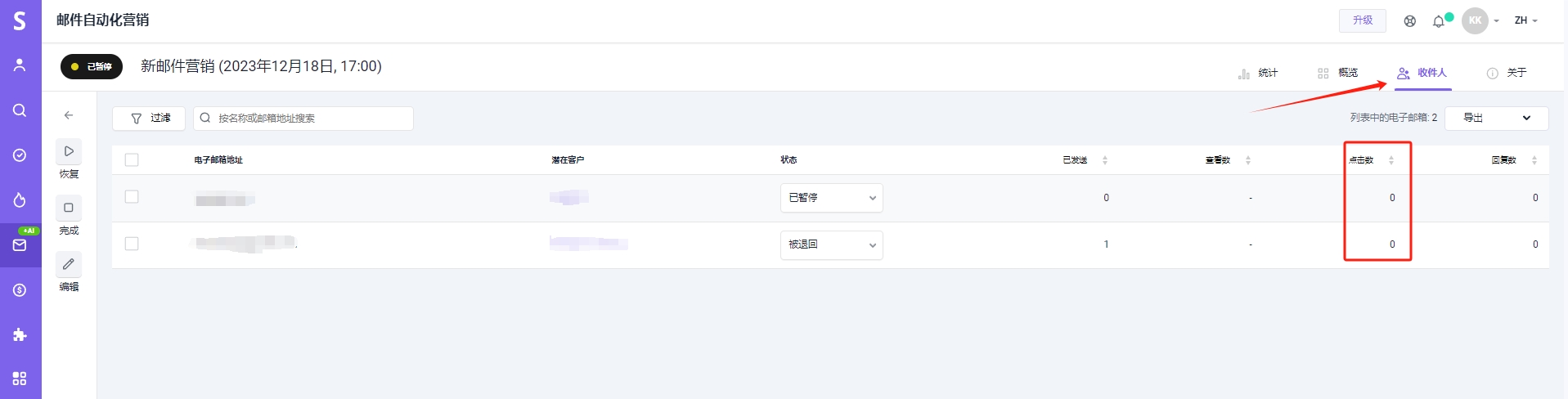Open the ZH language dropdown

pos(1525,20)
